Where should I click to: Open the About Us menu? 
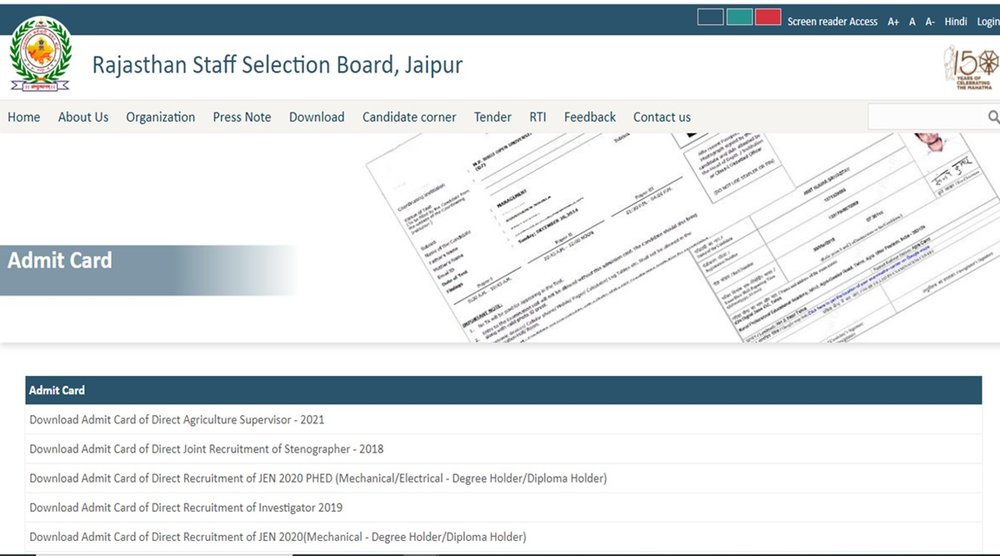pos(83,117)
